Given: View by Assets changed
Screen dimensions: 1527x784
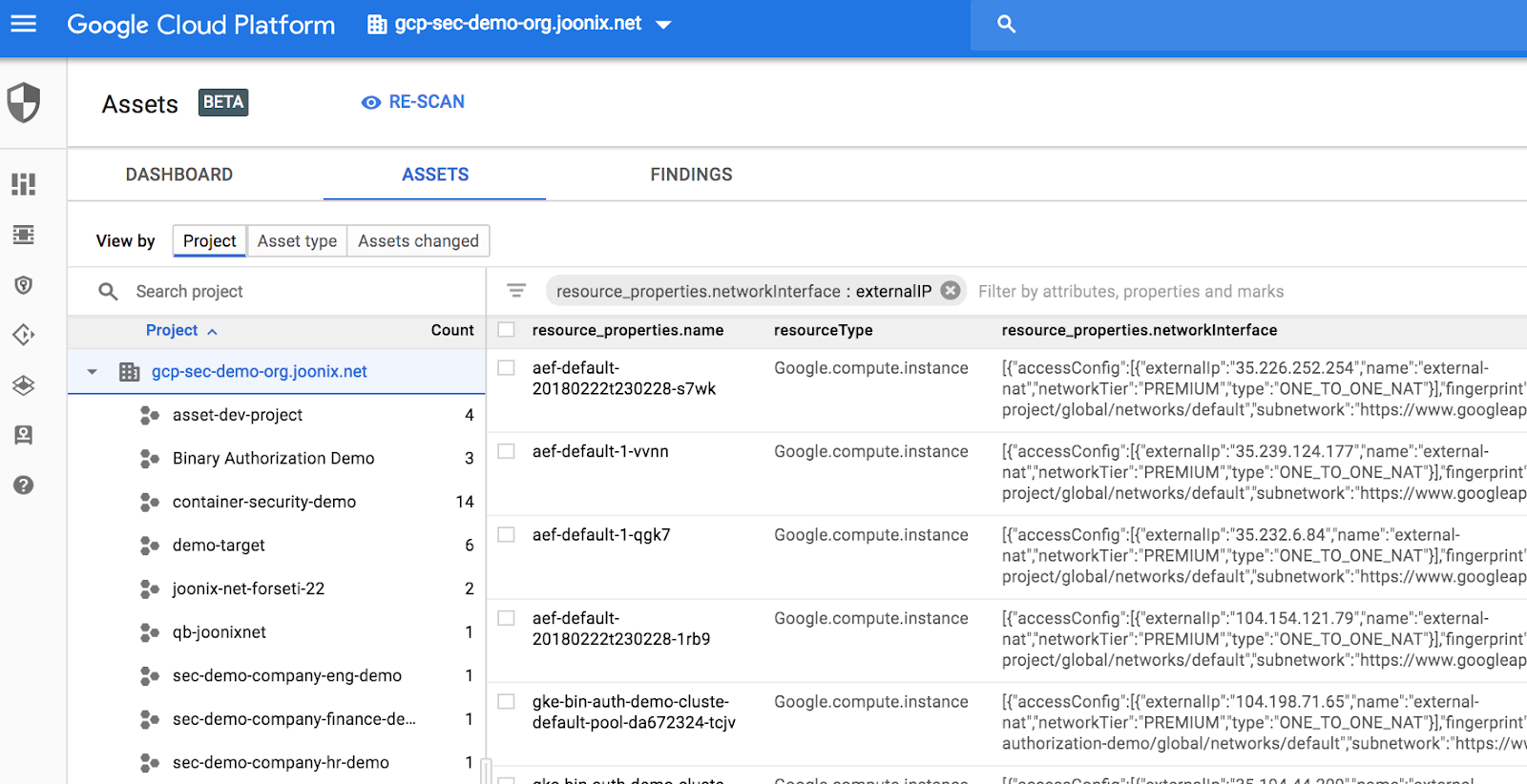Looking at the screenshot, I should click(x=418, y=241).
